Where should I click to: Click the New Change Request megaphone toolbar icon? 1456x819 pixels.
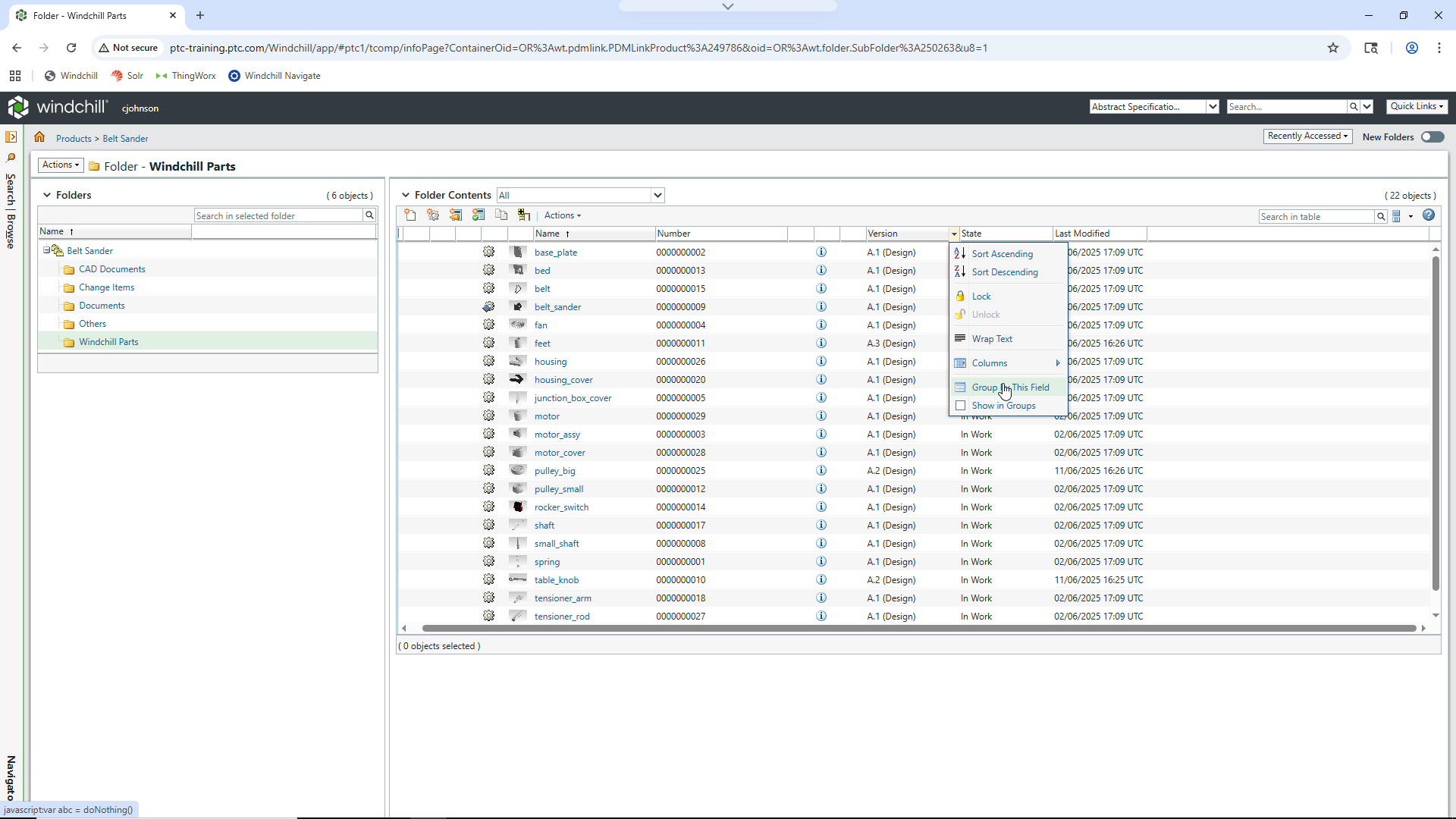pyautogui.click(x=456, y=215)
